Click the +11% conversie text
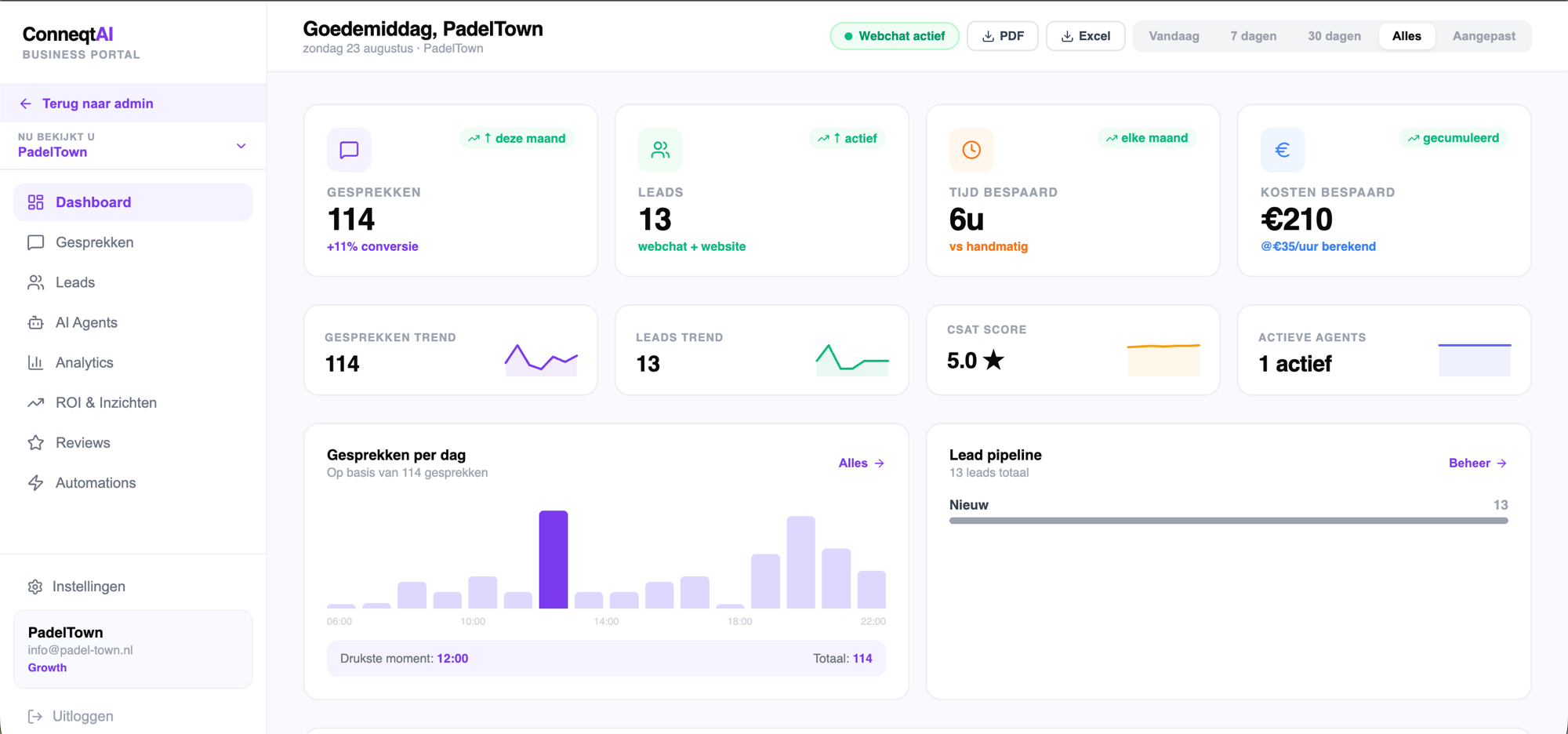Screen dimensions: 1568x734 click(x=372, y=246)
